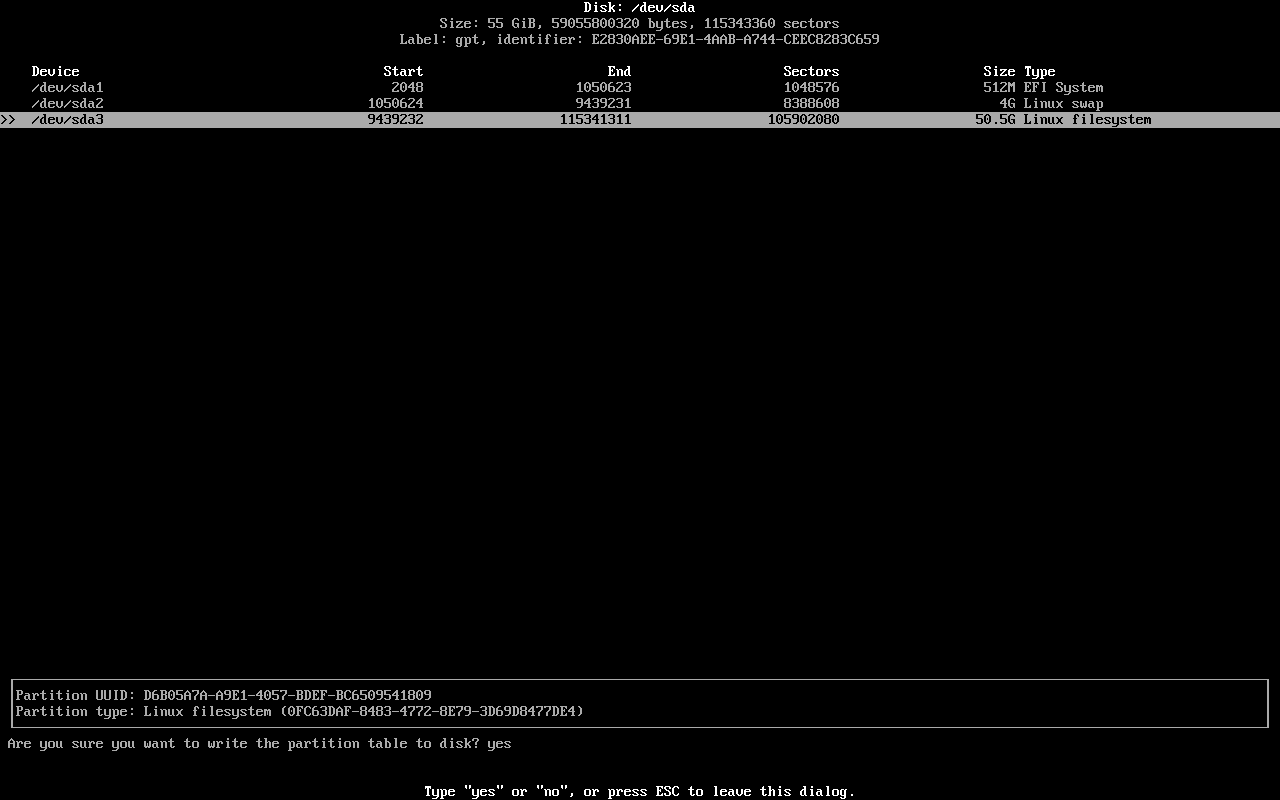
Task: Click the Device column header
Action: (56, 72)
